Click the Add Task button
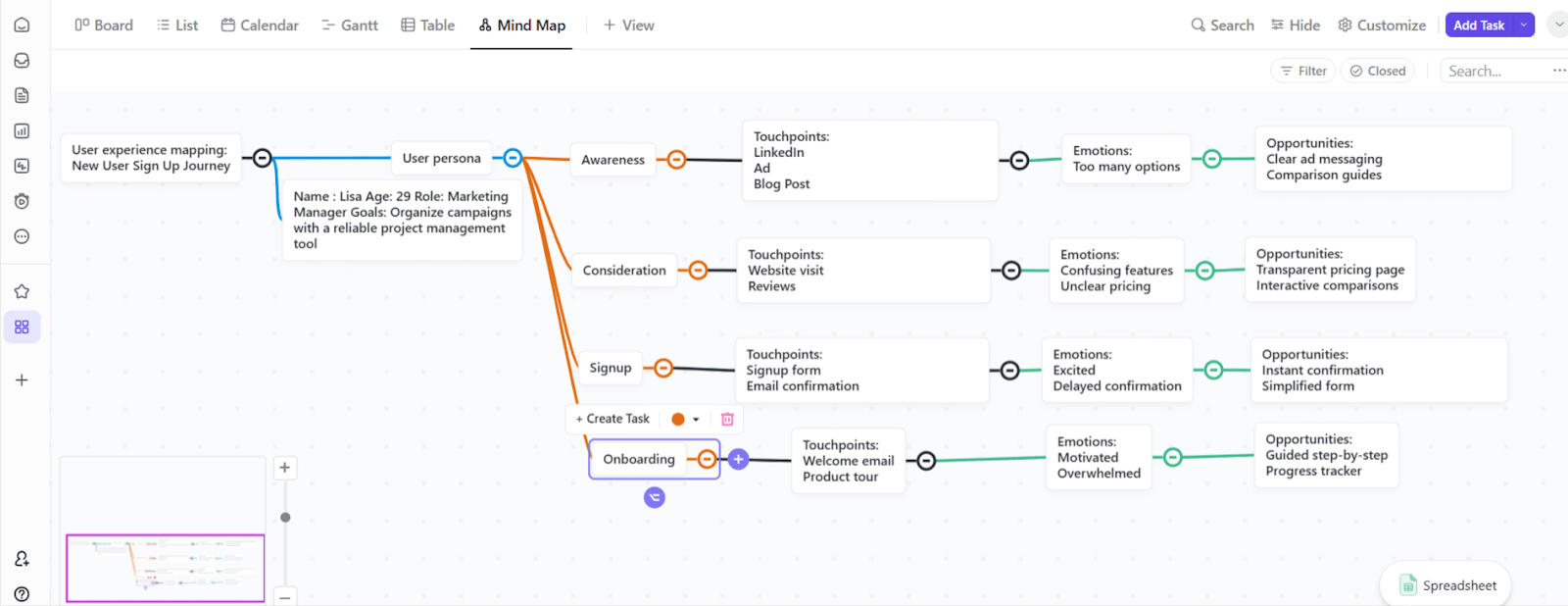This screenshot has width=1568, height=606. [1479, 25]
